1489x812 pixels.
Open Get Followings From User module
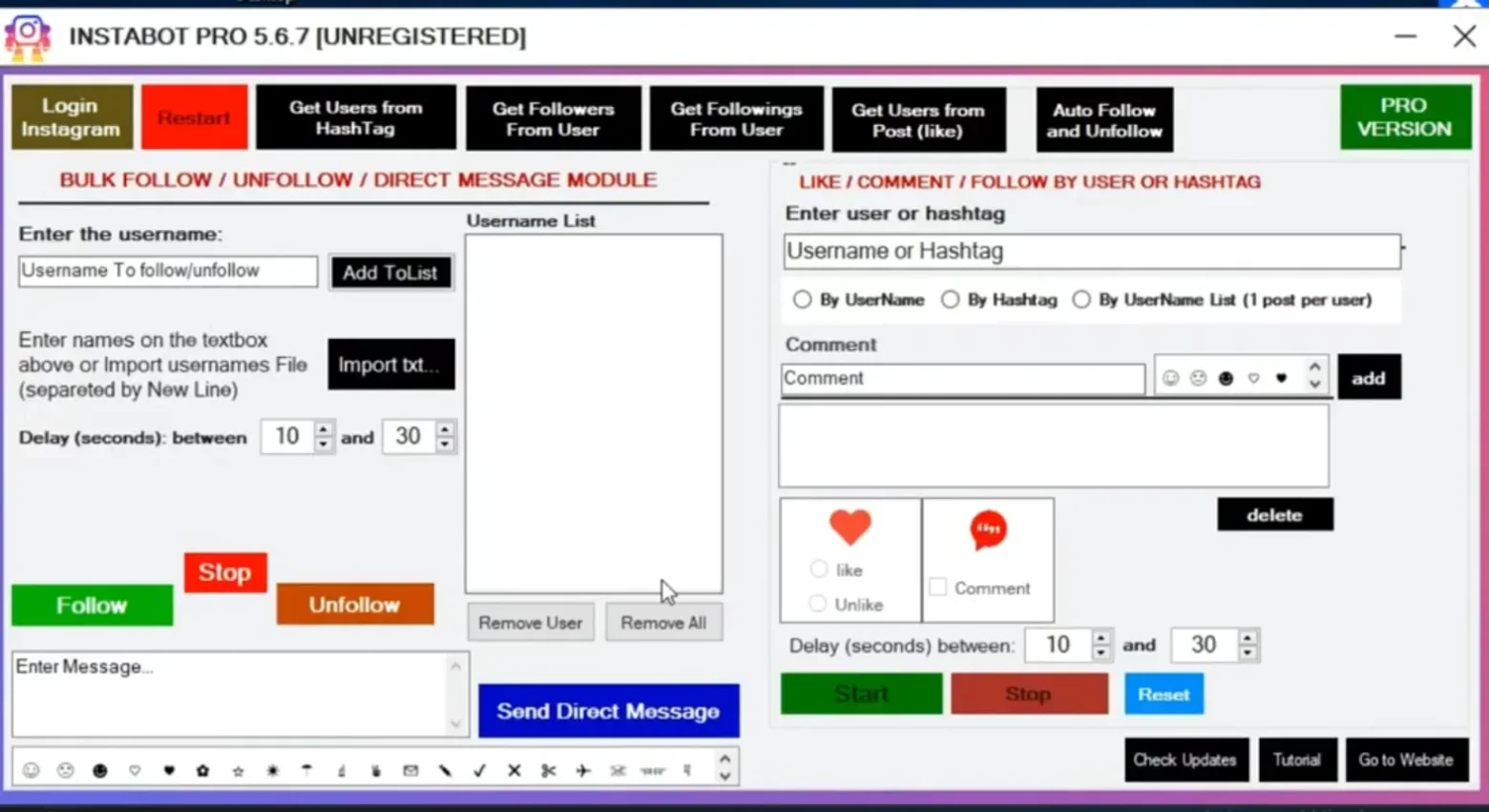[x=736, y=118]
